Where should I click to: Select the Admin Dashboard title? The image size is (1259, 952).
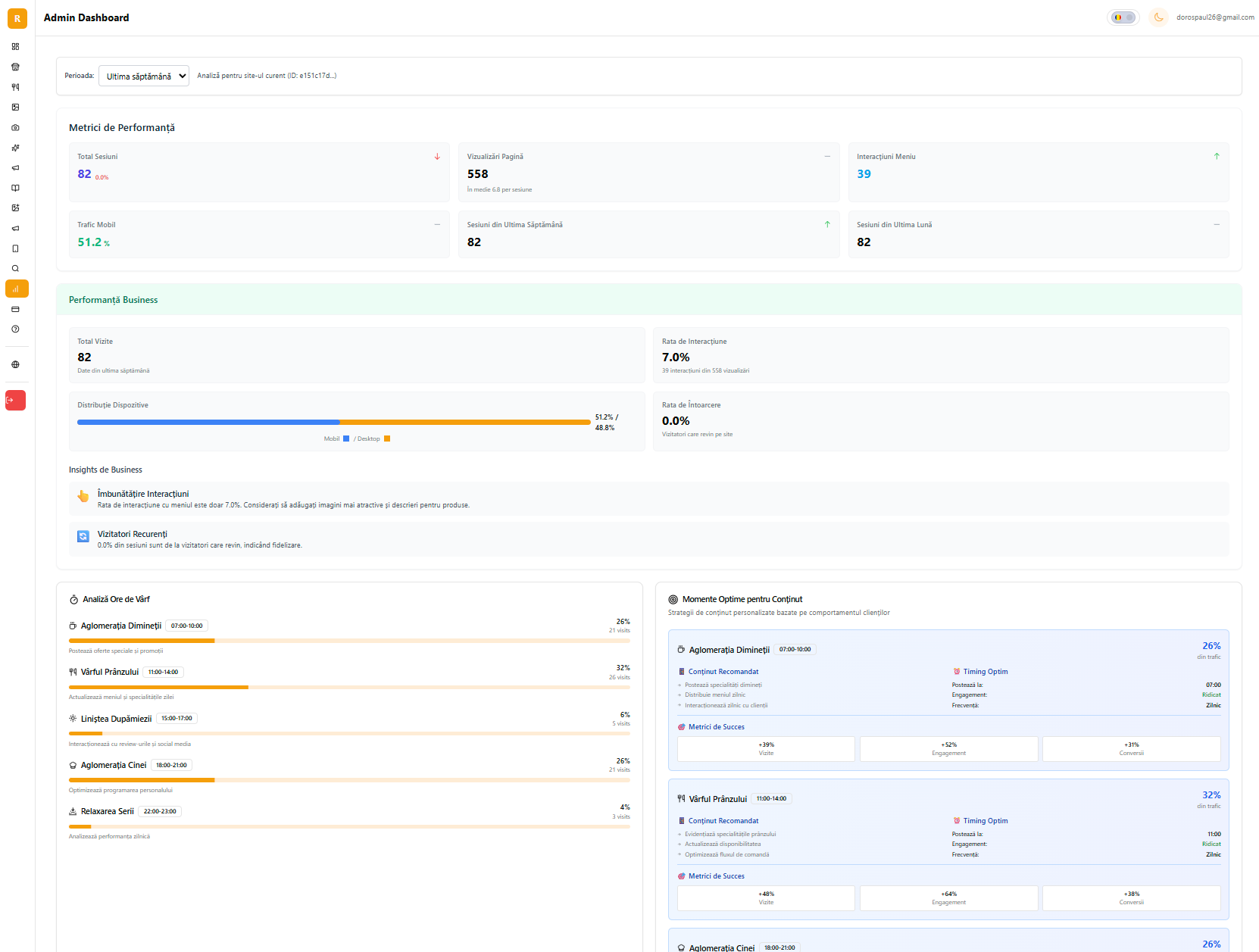86,17
